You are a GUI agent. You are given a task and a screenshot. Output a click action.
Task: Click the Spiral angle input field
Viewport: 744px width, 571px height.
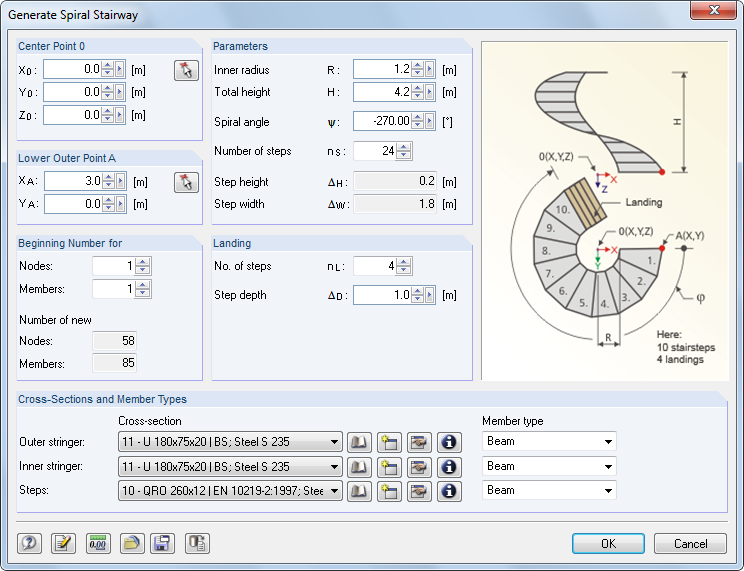pyautogui.click(x=382, y=121)
